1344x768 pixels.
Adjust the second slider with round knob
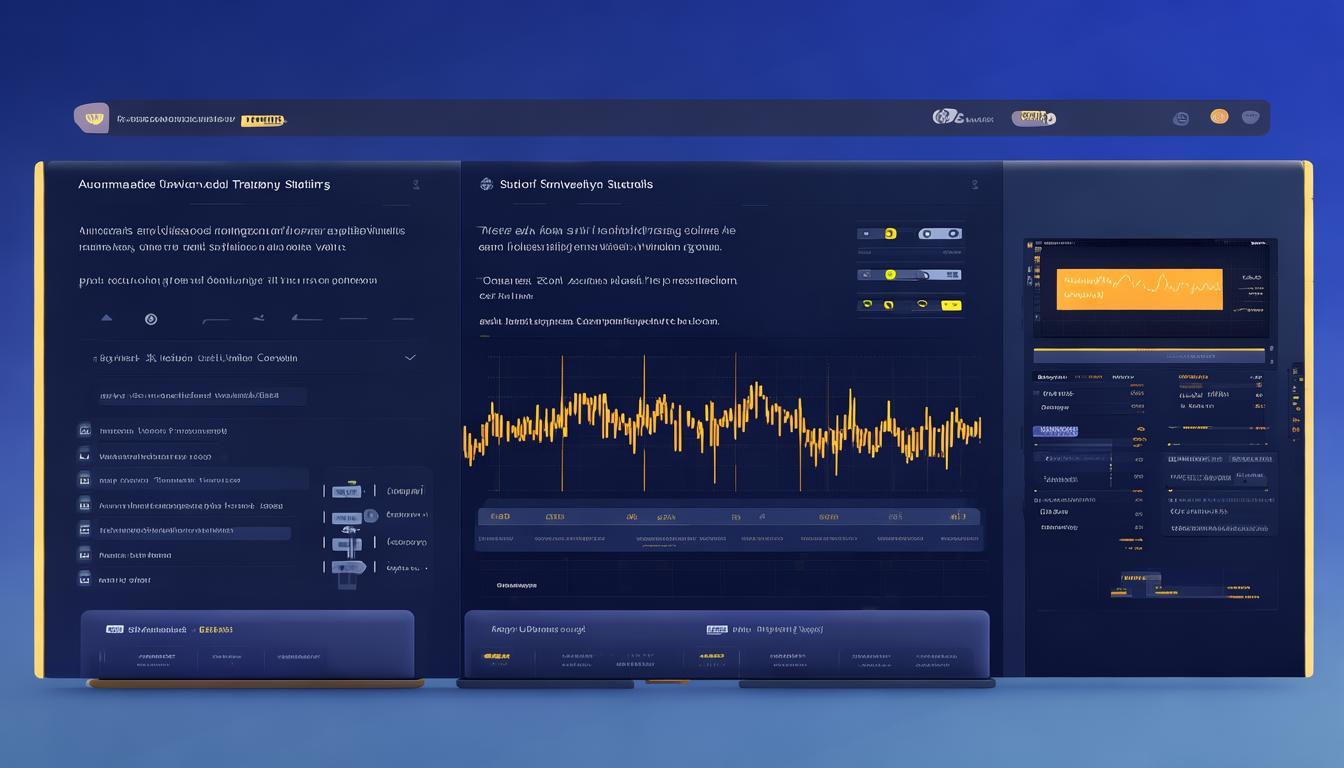click(370, 516)
